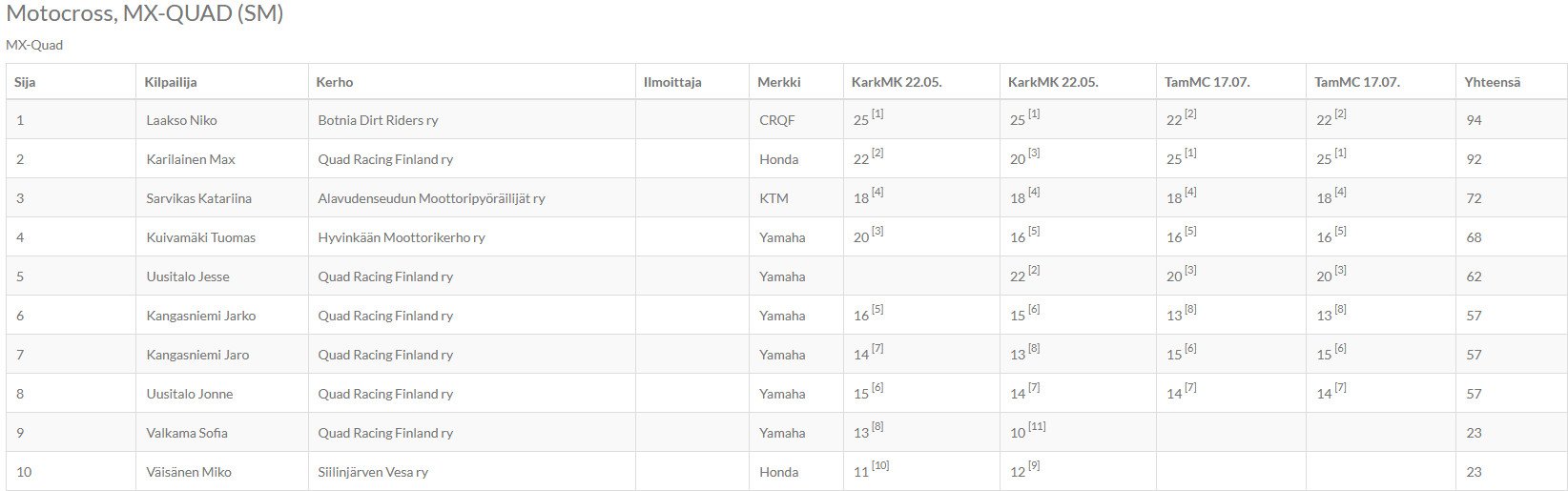Select competitor Laakso Niko
Screen dimensions: 1568x491
click(x=181, y=120)
